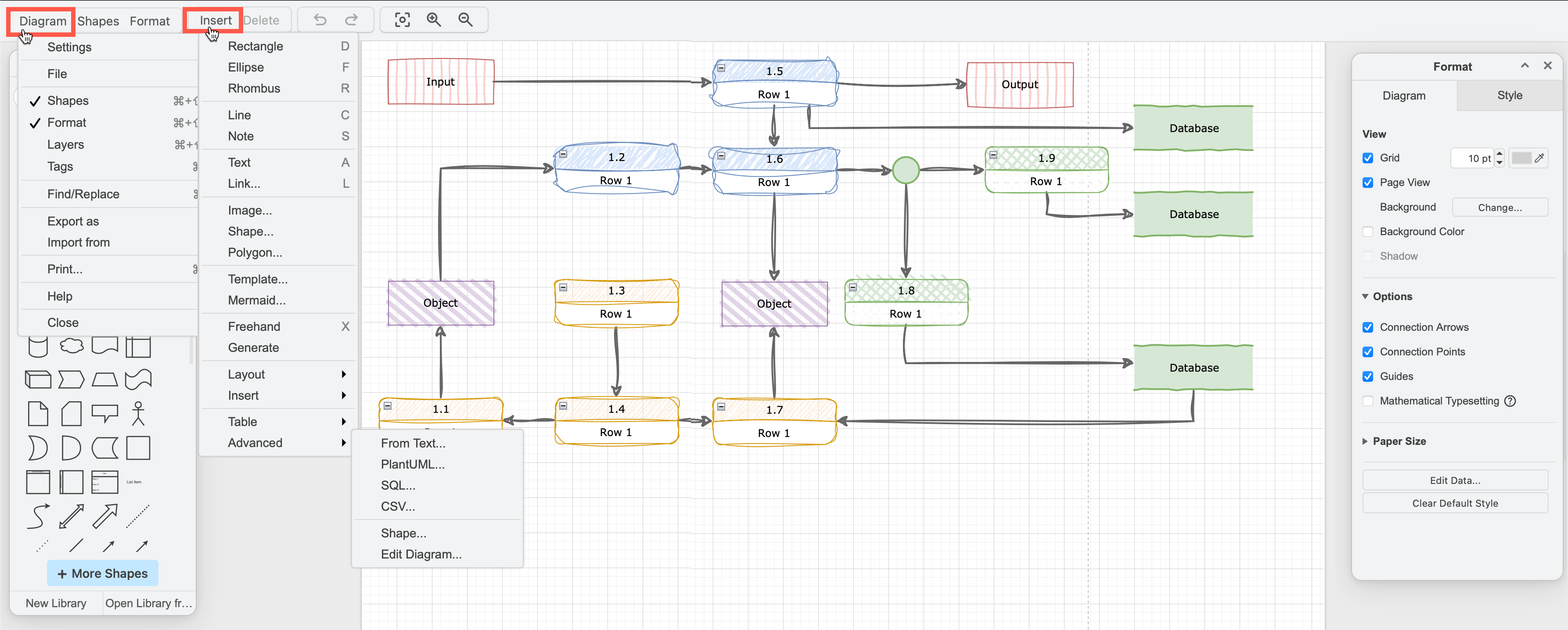Disable the Connection Points checkbox
Screen dimensions: 1568x630
click(x=1368, y=351)
